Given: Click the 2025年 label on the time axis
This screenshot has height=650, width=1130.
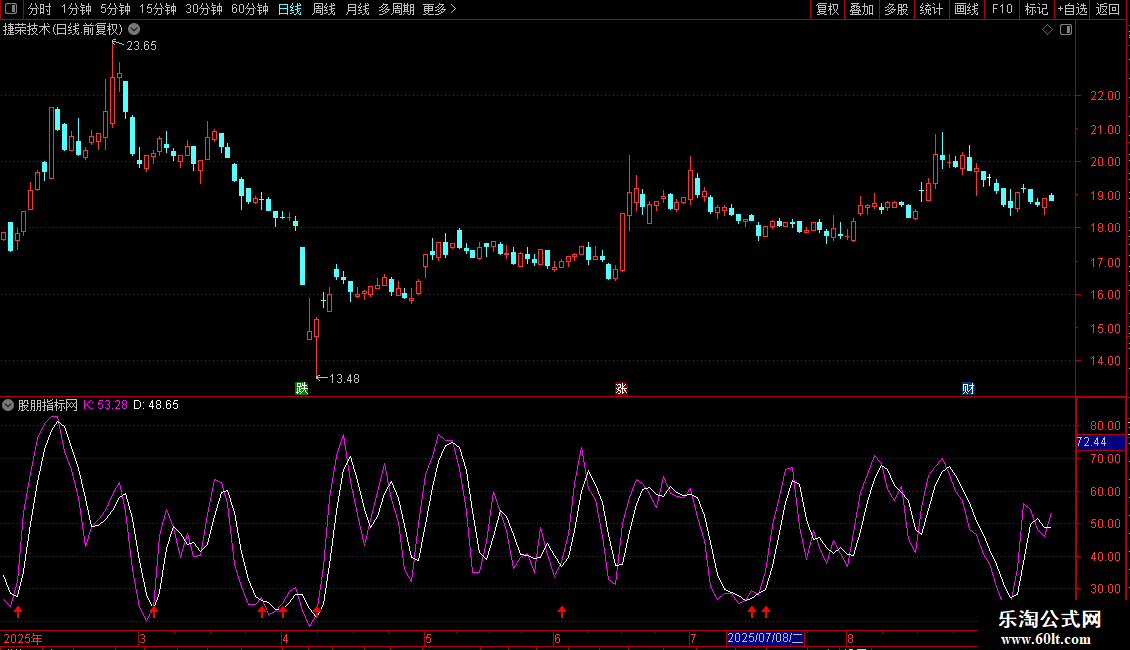Looking at the screenshot, I should point(23,638).
